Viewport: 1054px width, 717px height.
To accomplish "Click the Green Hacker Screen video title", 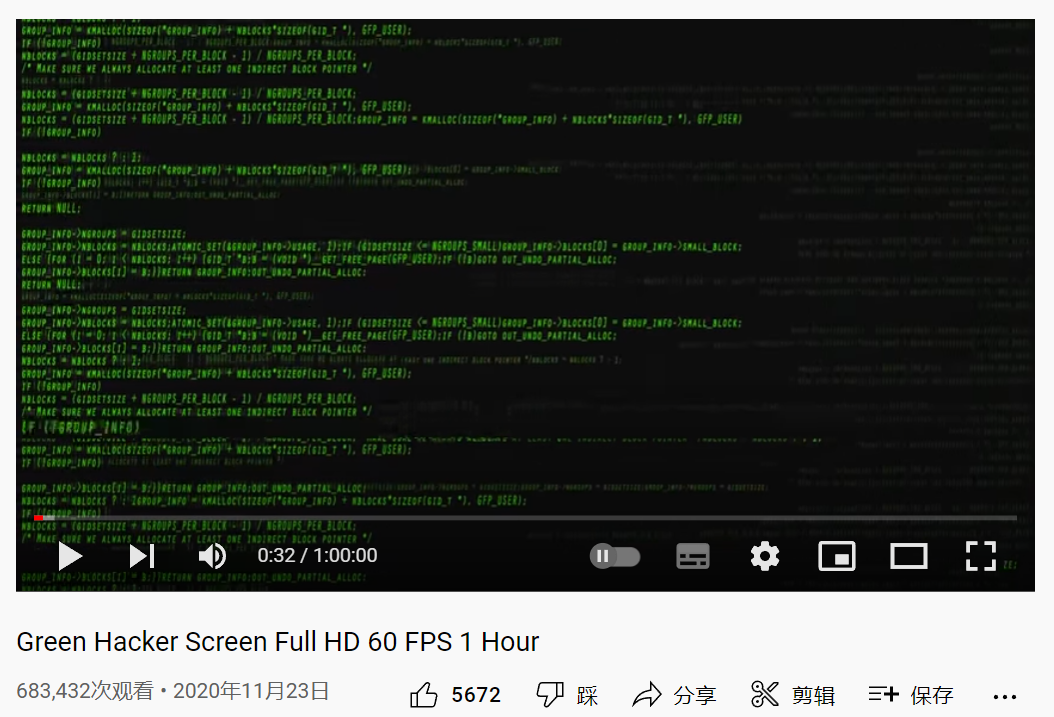I will pos(278,642).
